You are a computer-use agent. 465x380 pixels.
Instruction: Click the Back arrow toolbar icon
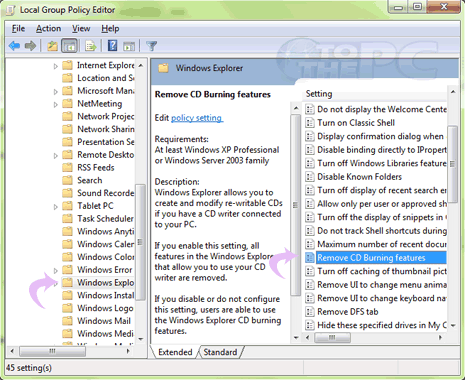14,46
